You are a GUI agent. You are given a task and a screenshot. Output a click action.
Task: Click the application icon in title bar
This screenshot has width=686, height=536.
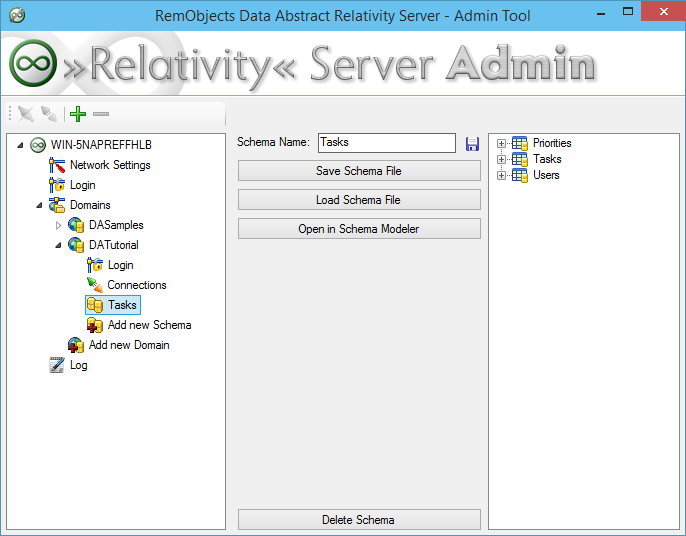pyautogui.click(x=17, y=15)
